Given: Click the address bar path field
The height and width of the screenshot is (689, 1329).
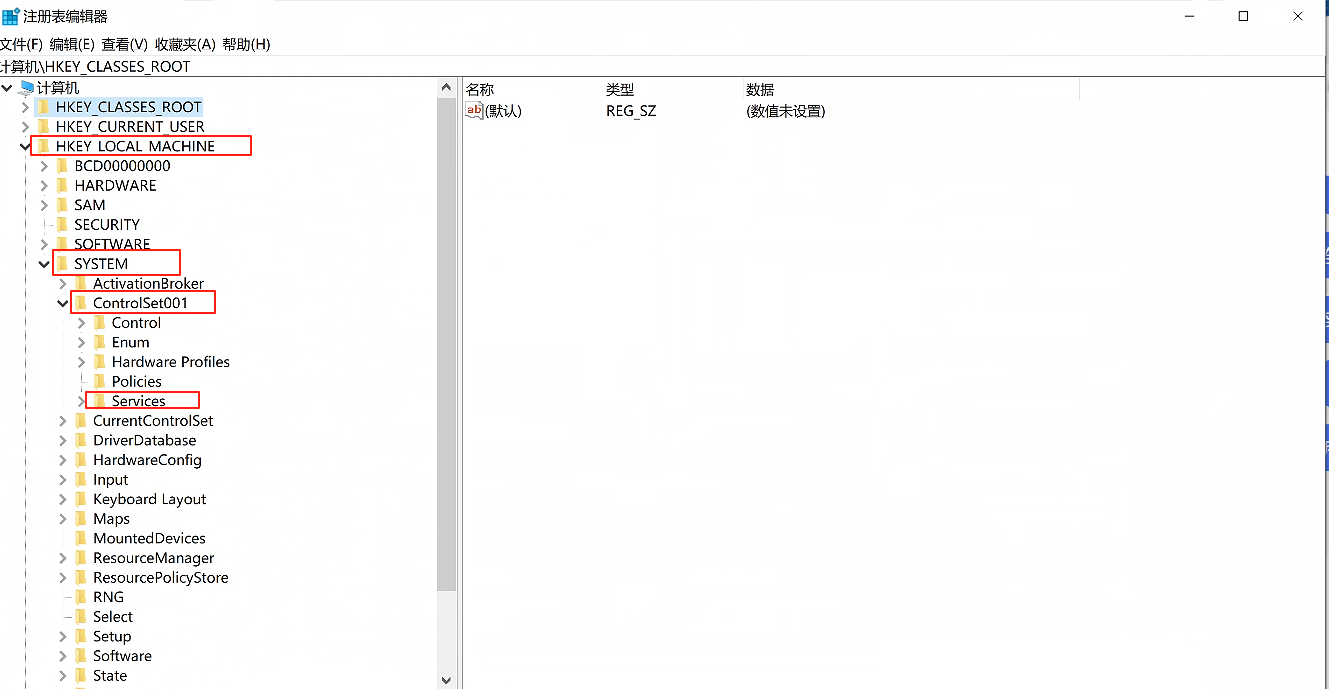Looking at the screenshot, I should [x=664, y=66].
